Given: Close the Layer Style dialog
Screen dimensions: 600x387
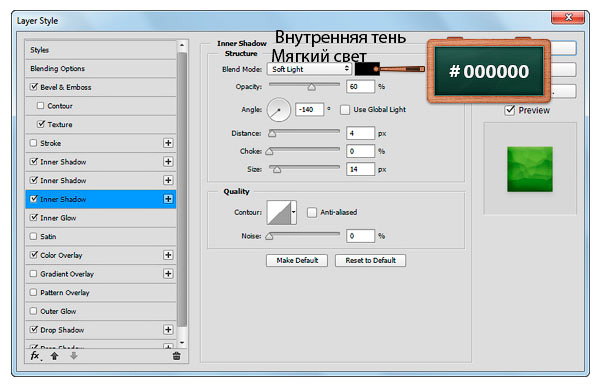Looking at the screenshot, I should click(568, 18).
